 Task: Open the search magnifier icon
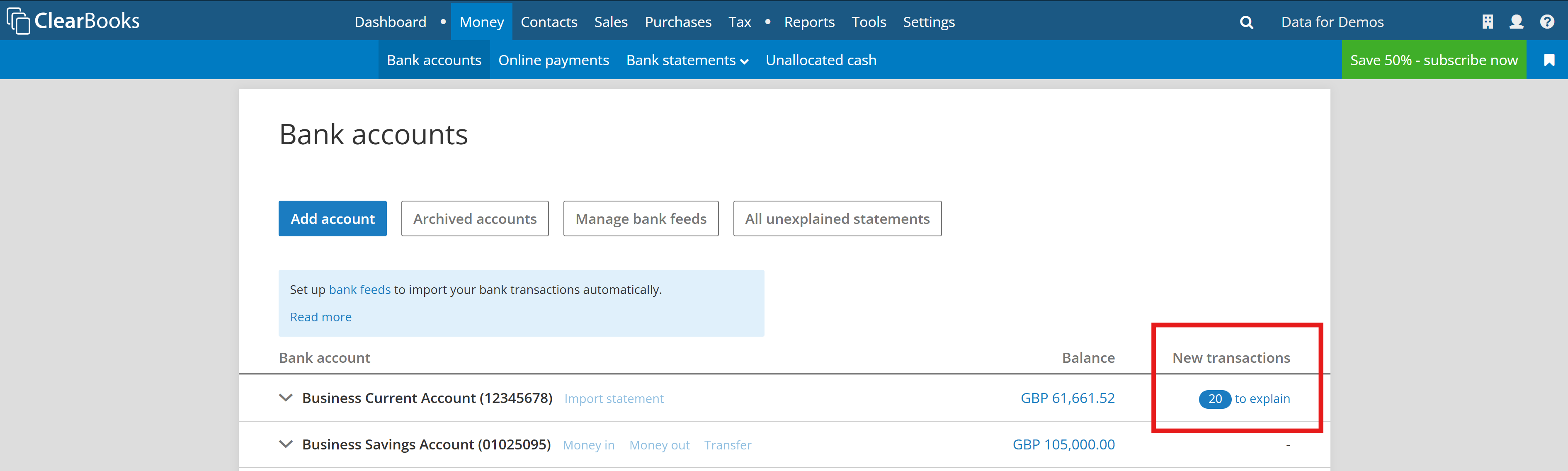tap(1246, 22)
